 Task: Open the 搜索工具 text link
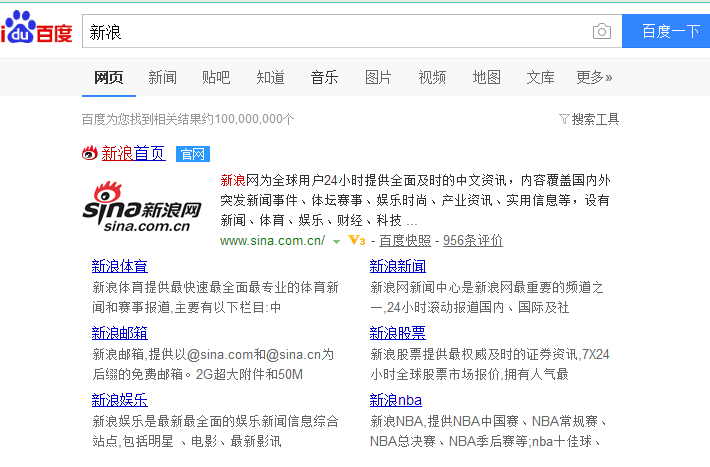595,119
